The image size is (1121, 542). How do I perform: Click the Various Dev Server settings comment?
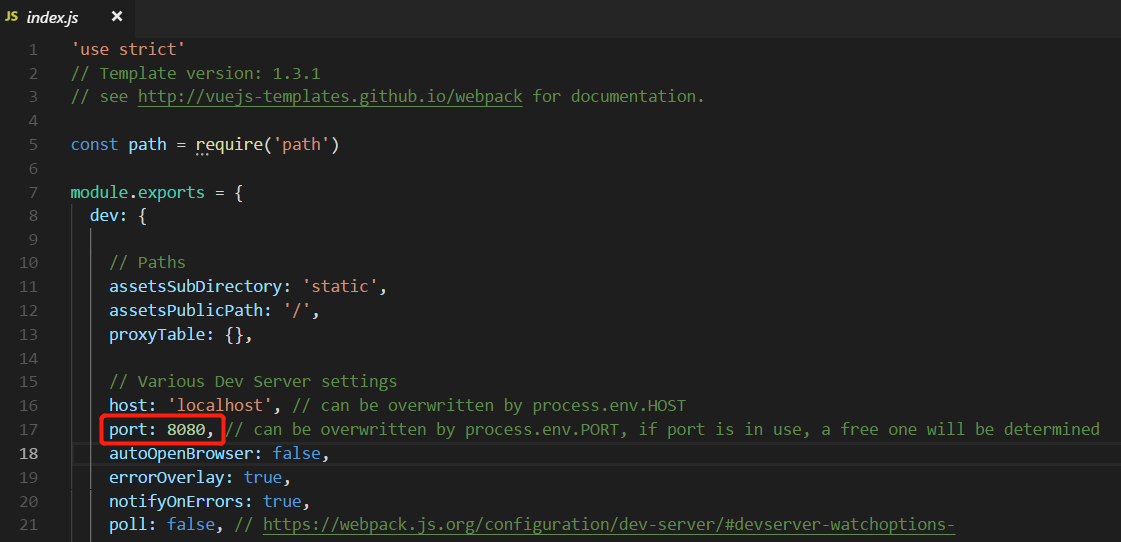coord(253,381)
